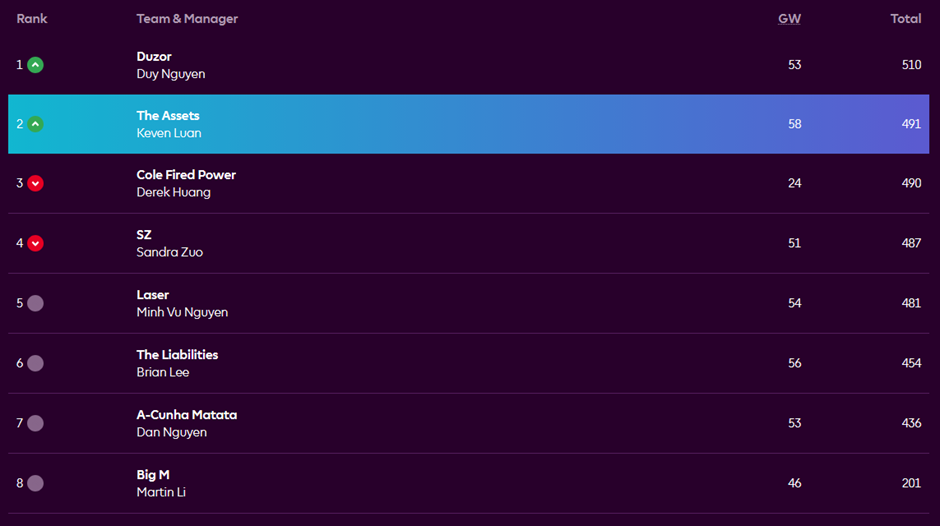The width and height of the screenshot is (940, 526).
Task: Open the Duzor team page
Action: pyautogui.click(x=154, y=57)
